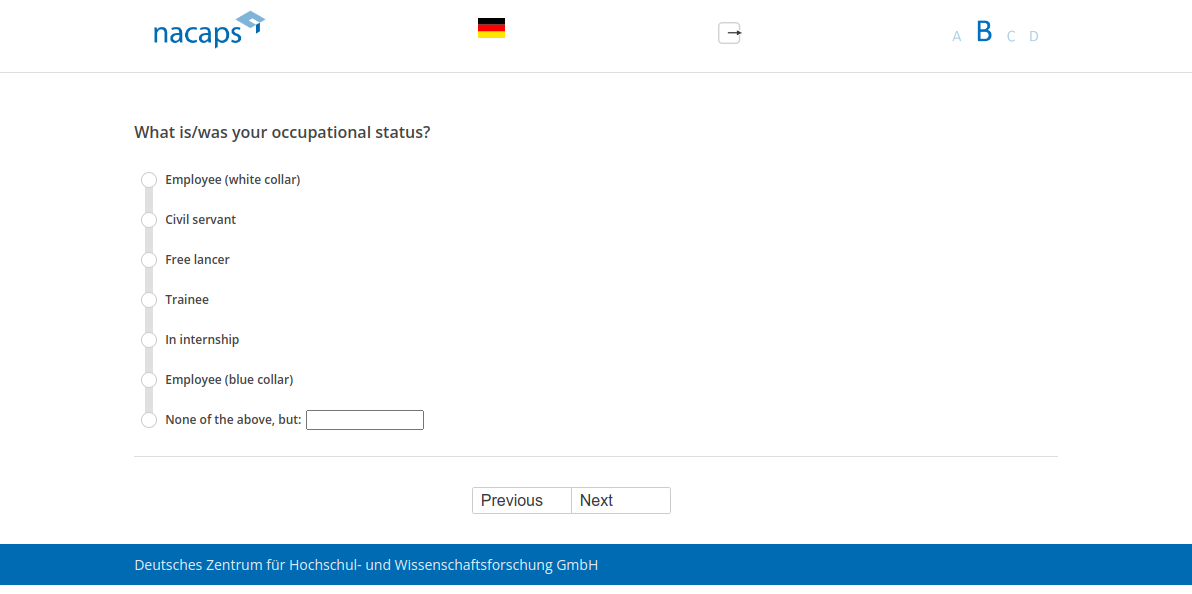This screenshot has width=1192, height=594.
Task: Pick the Free lancer radio button
Action: click(x=149, y=260)
